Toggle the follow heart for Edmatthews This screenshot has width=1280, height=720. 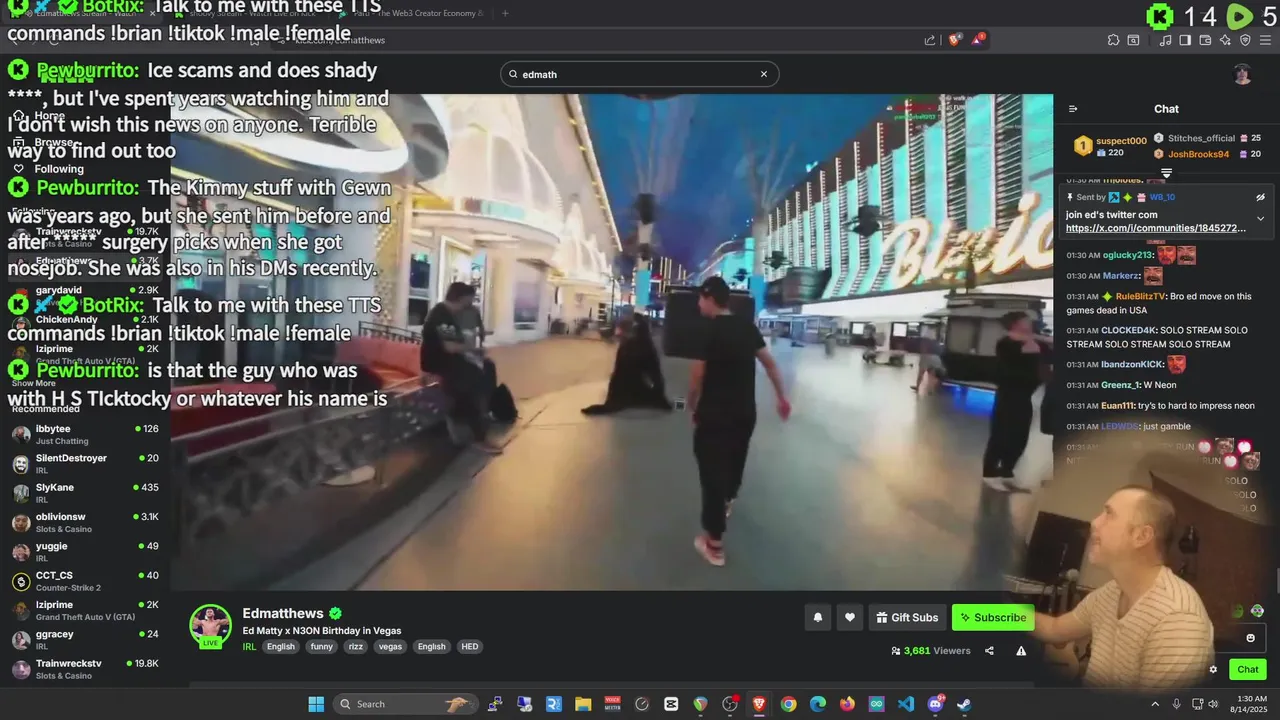tap(850, 618)
